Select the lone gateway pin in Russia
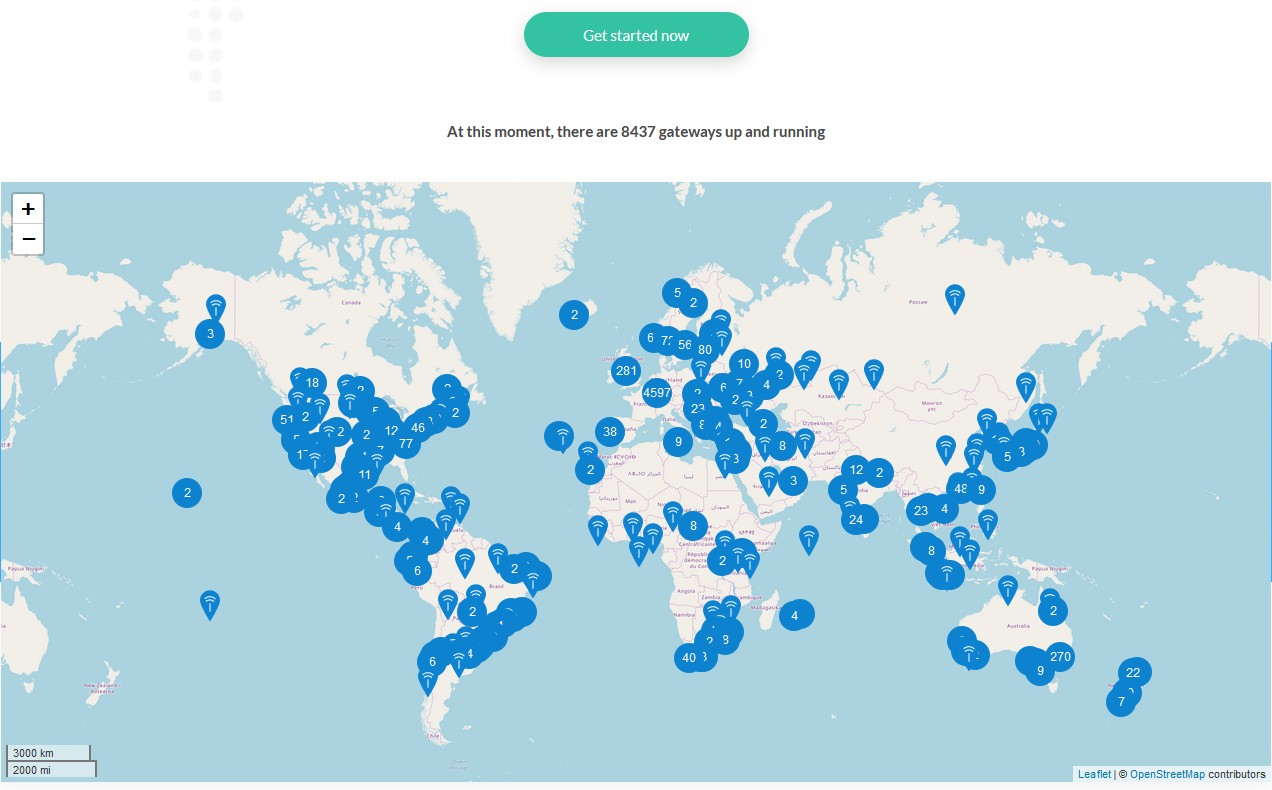The height and width of the screenshot is (790, 1272). point(955,298)
